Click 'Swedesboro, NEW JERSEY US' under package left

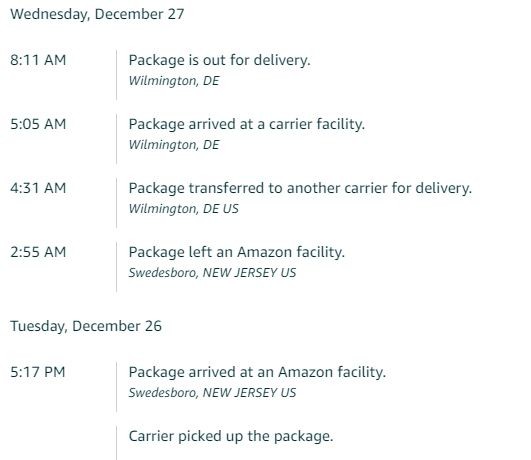click(x=212, y=273)
